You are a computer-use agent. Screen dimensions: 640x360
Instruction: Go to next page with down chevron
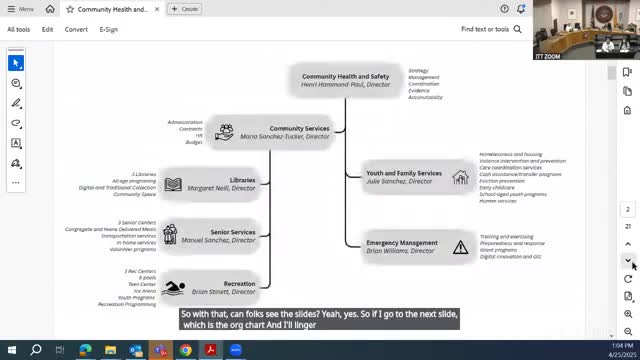(x=628, y=260)
